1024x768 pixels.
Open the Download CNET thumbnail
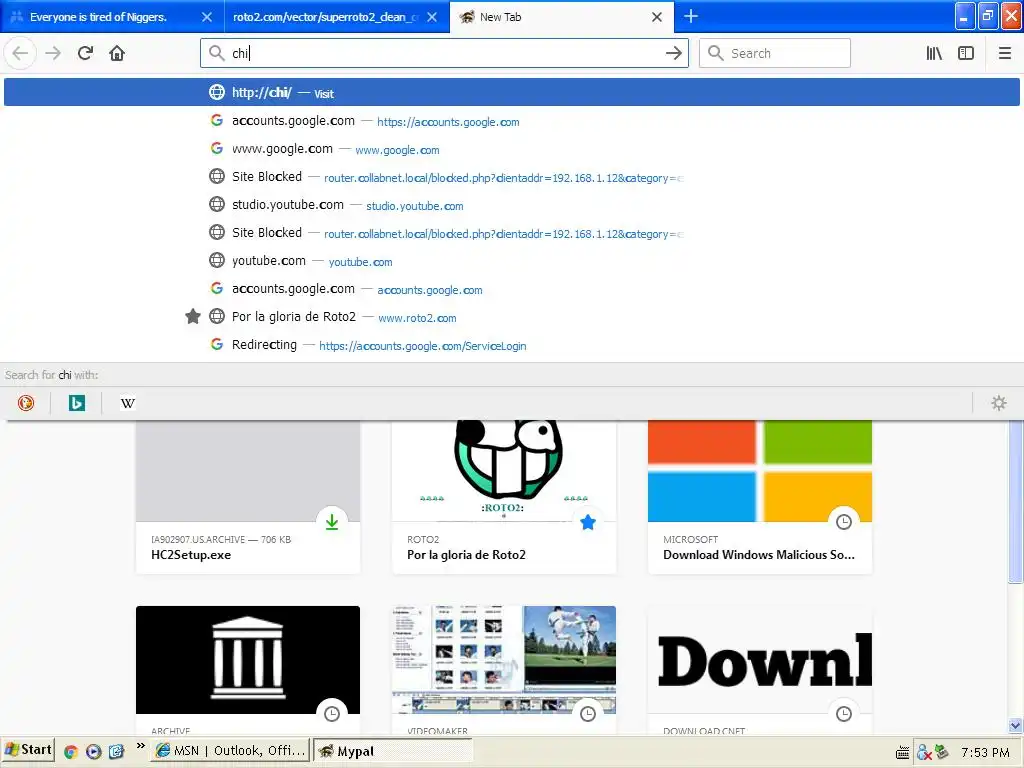click(x=760, y=660)
